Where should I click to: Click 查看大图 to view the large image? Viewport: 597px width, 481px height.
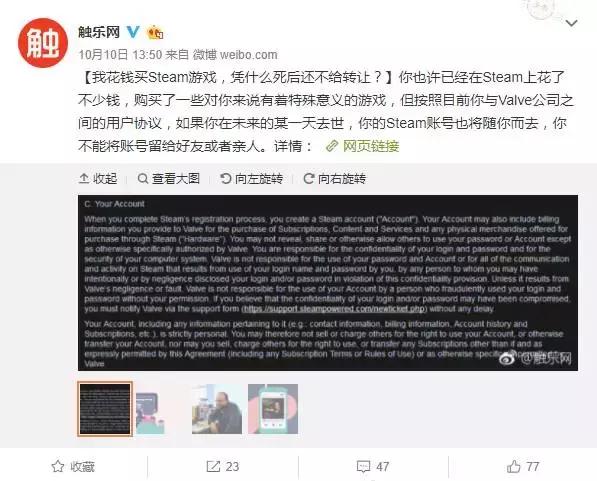coord(169,178)
